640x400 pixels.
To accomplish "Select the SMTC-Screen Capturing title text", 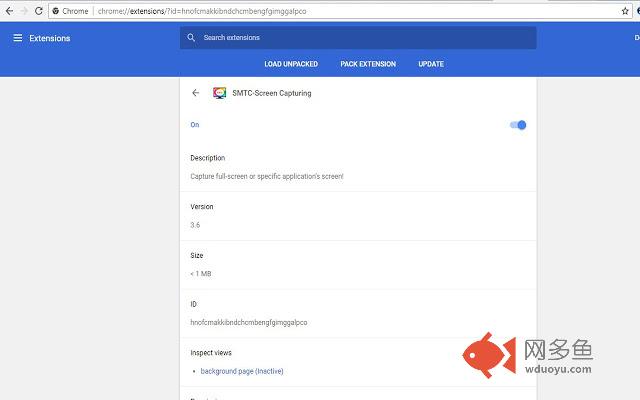I will coord(272,93).
